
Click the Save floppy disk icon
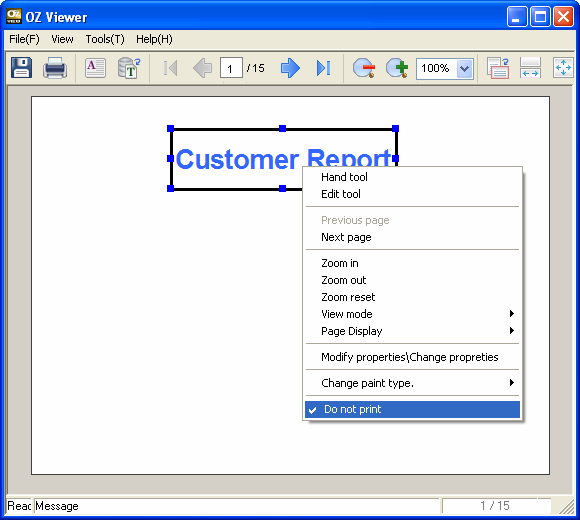(x=21, y=67)
